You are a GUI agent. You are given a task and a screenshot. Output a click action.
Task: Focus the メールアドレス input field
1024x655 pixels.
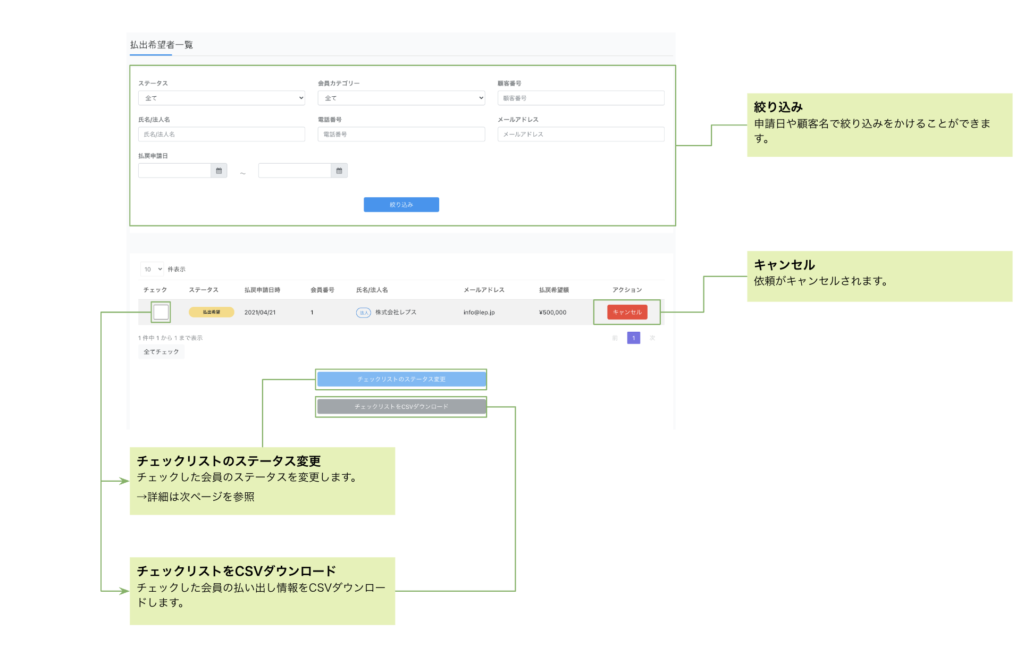pyautogui.click(x=580, y=134)
